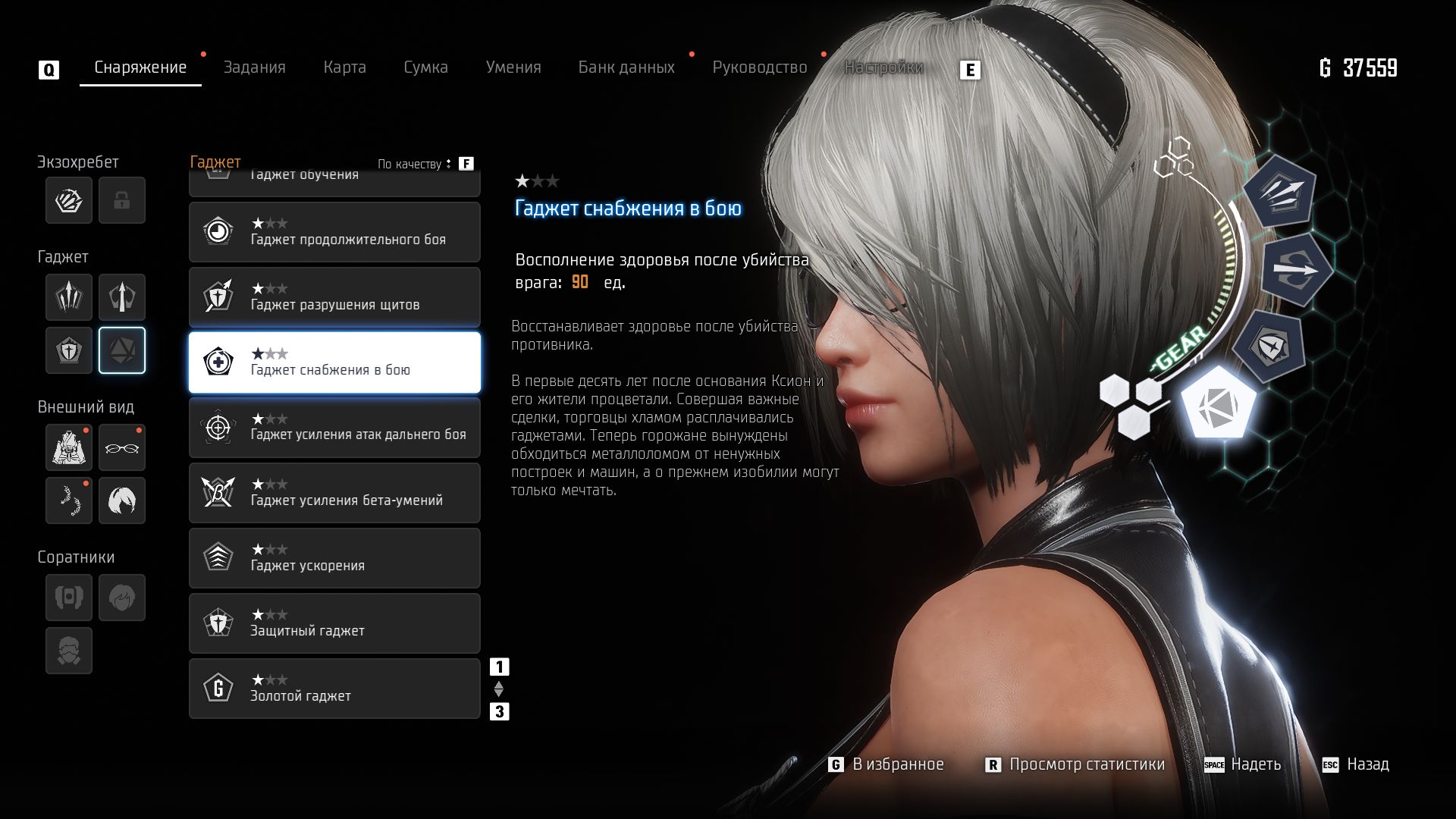Go to the Банк данных tab
The height and width of the screenshot is (819, 1456).
click(x=626, y=67)
